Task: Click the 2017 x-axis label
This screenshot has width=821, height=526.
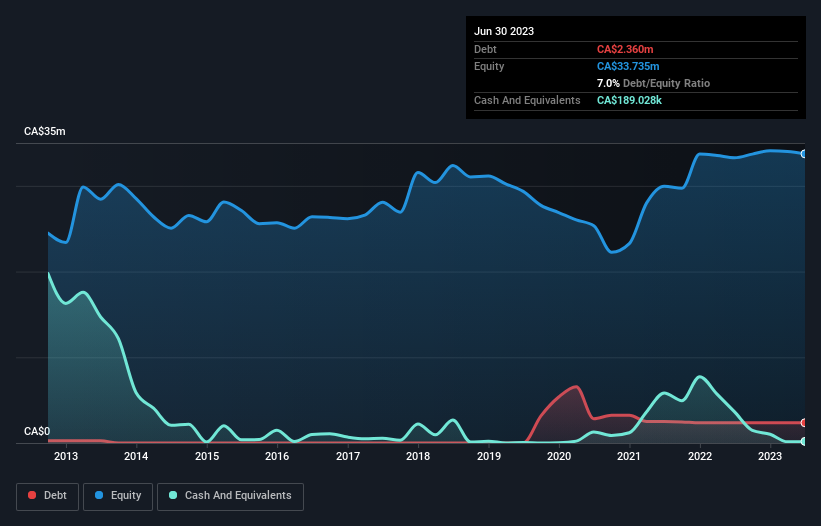Action: pyautogui.click(x=348, y=456)
